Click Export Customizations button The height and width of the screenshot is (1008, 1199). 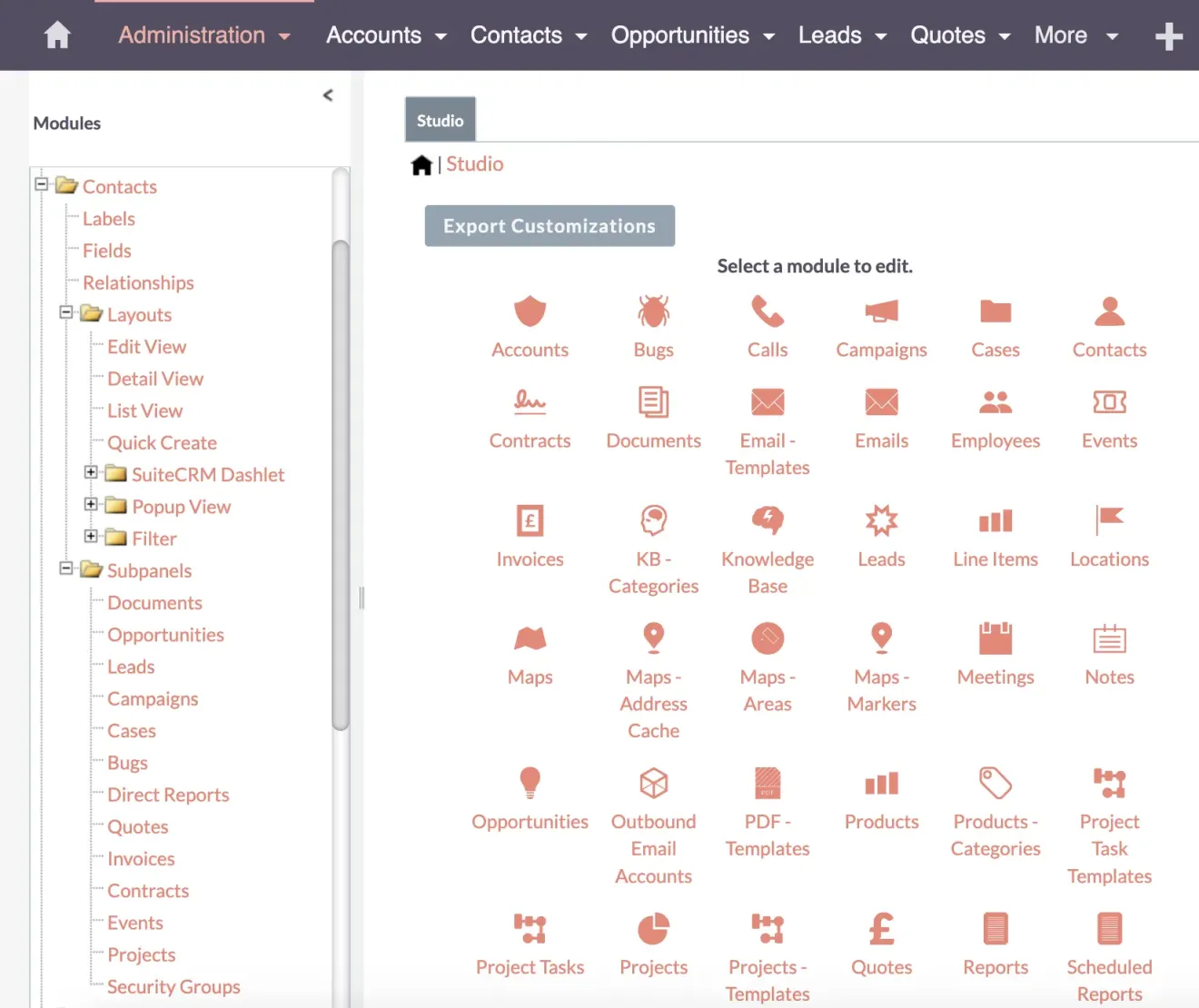(x=550, y=226)
